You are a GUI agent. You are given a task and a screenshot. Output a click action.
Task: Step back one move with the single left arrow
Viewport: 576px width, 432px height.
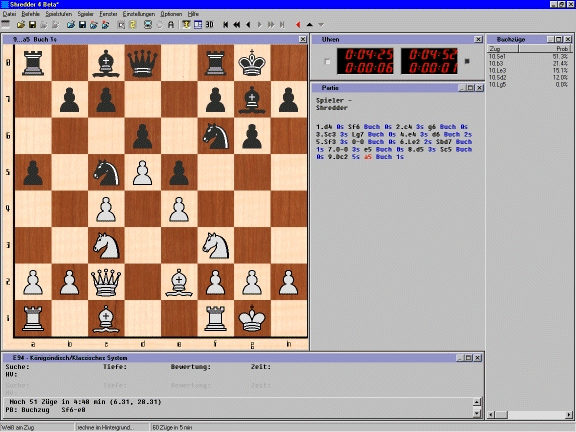point(248,25)
